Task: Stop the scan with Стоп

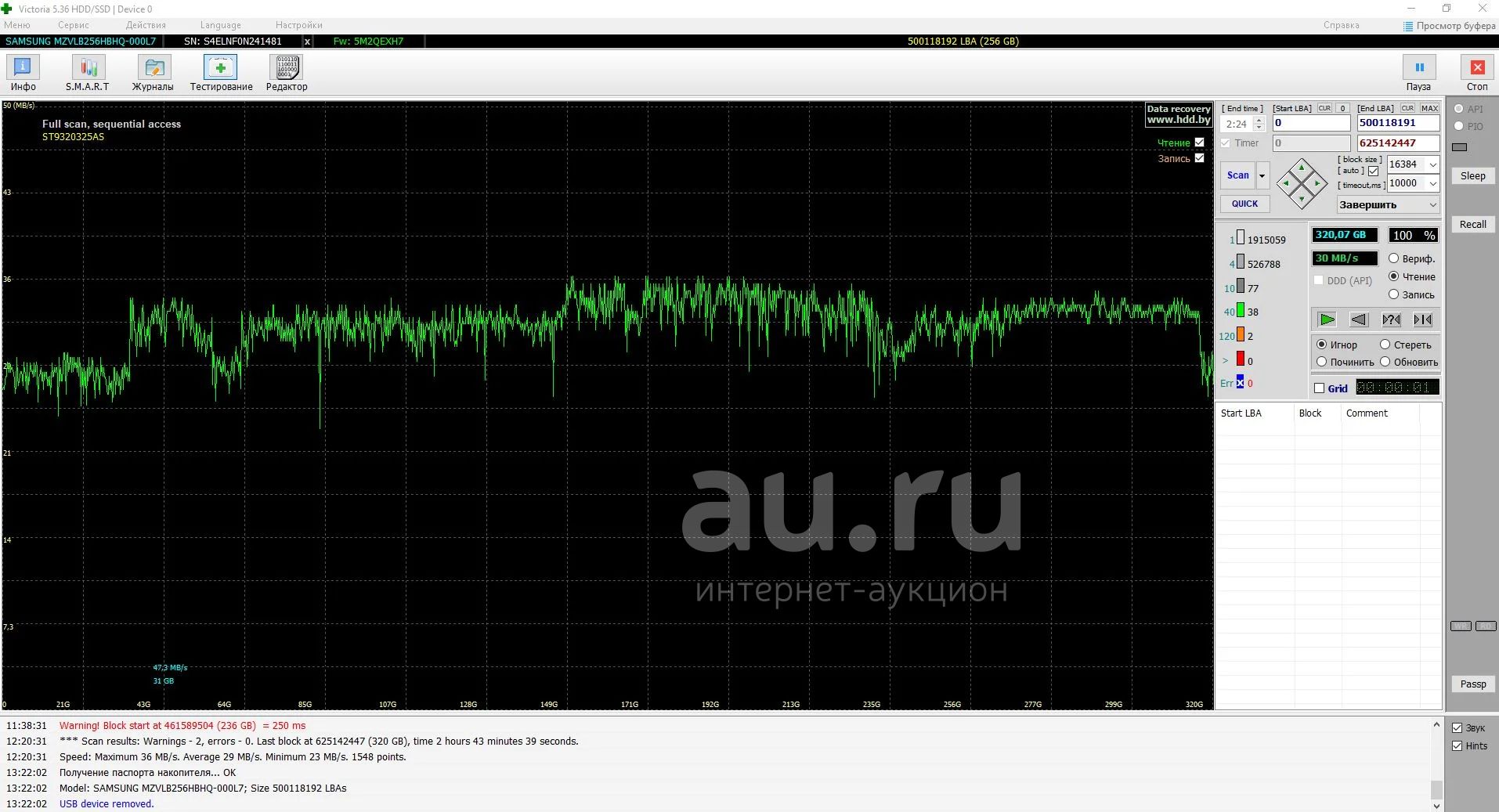Action: (1477, 74)
